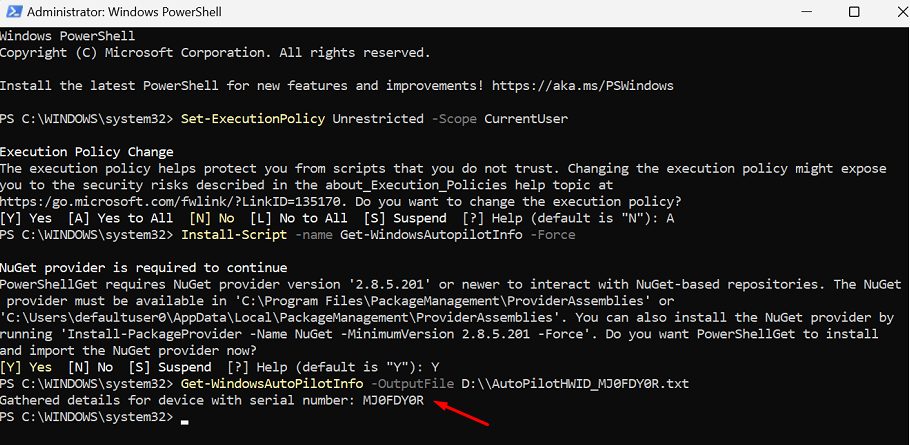
Task: Click the D:\\AutoPilotHWID_MJ0FDY0R.txt file path
Action: [x=575, y=384]
